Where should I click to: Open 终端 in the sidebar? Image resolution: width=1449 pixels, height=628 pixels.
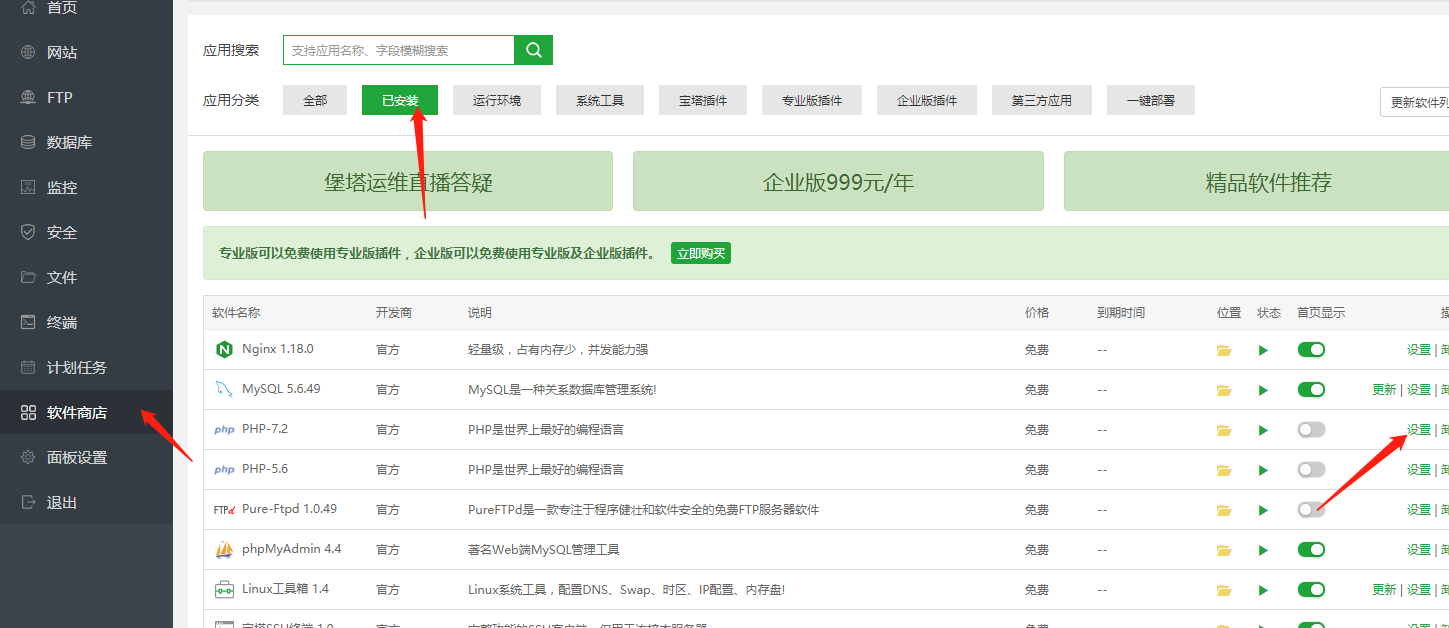[86, 322]
